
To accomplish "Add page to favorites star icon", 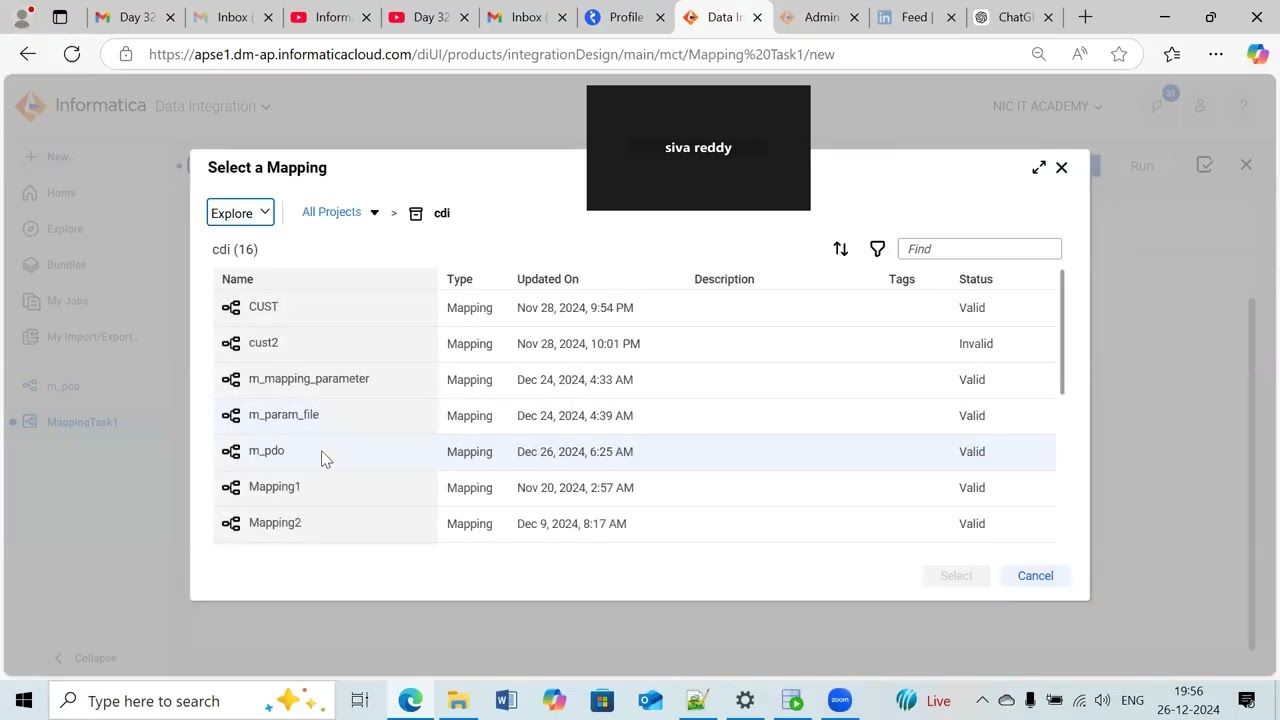I will (x=1119, y=54).
